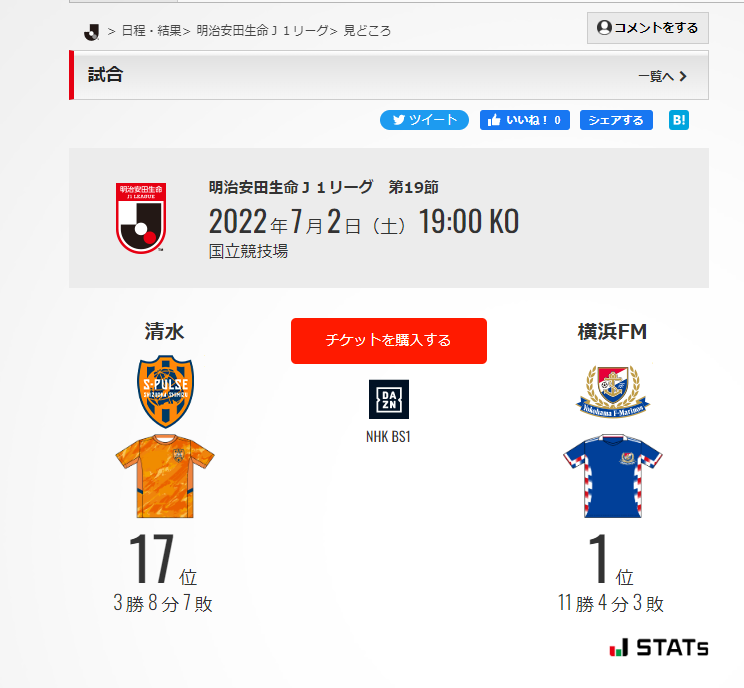Click the J.League home logo in breadcrumb
The image size is (744, 688).
click(91, 32)
